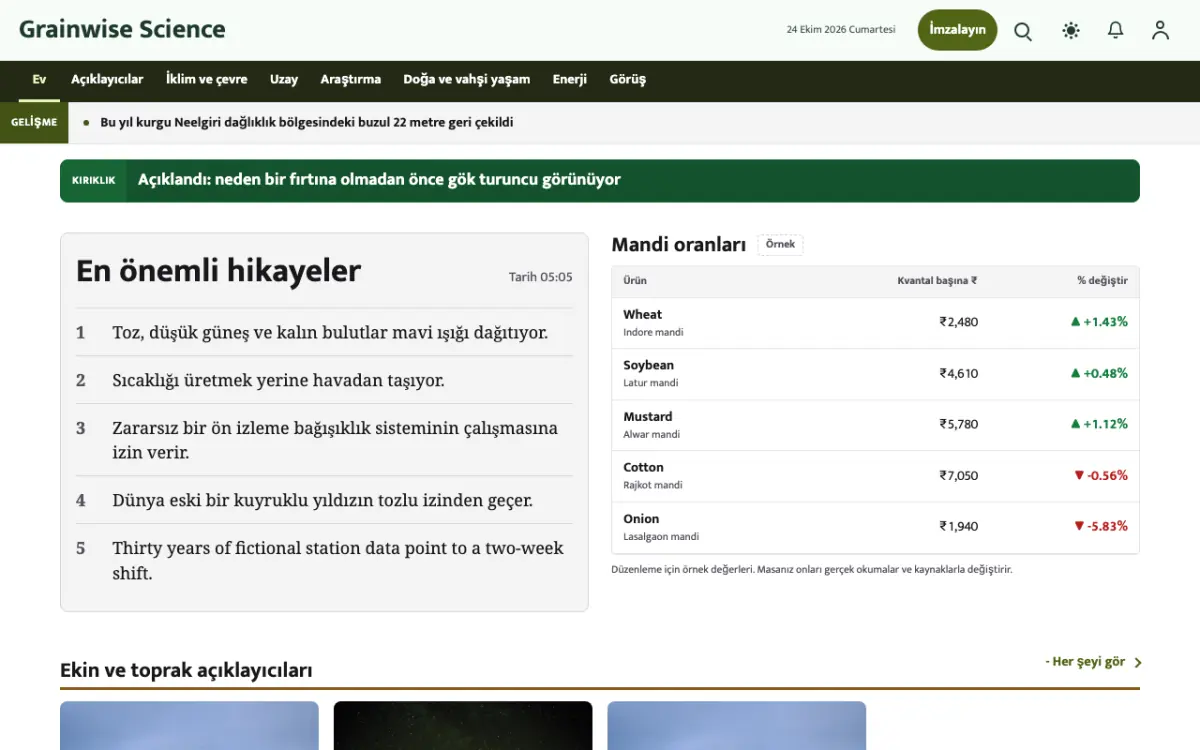
Task: Click the Örnek badge next to Mandi oranları
Action: [x=780, y=245]
